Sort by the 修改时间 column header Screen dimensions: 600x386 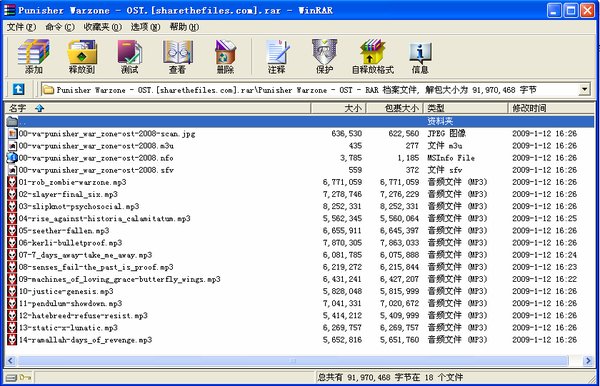point(551,108)
